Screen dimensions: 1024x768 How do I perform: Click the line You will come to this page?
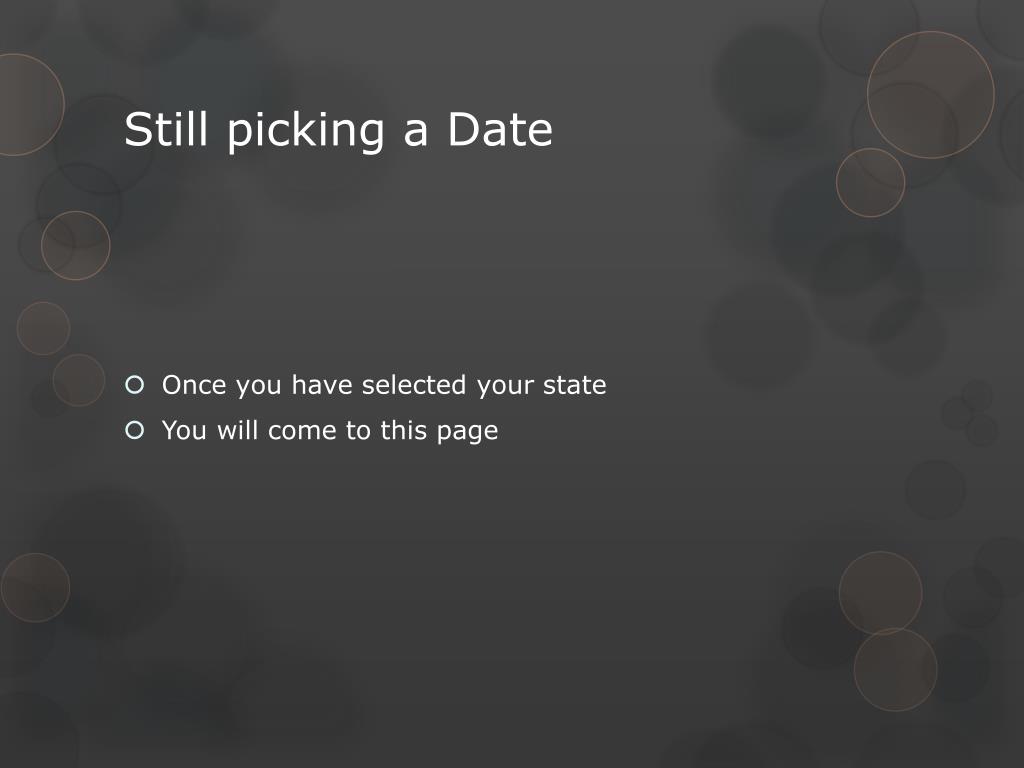click(330, 431)
